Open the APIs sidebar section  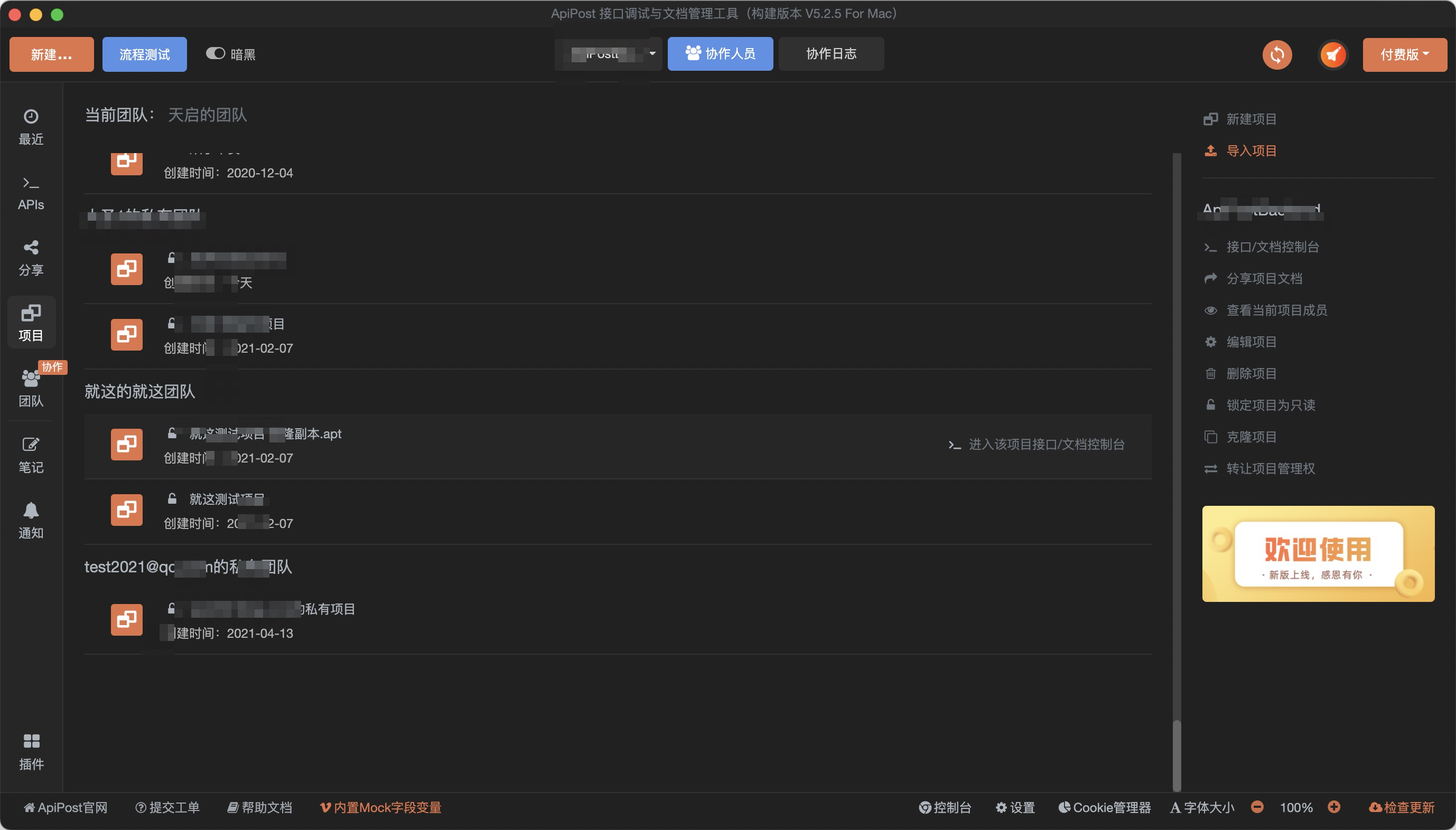tap(31, 193)
